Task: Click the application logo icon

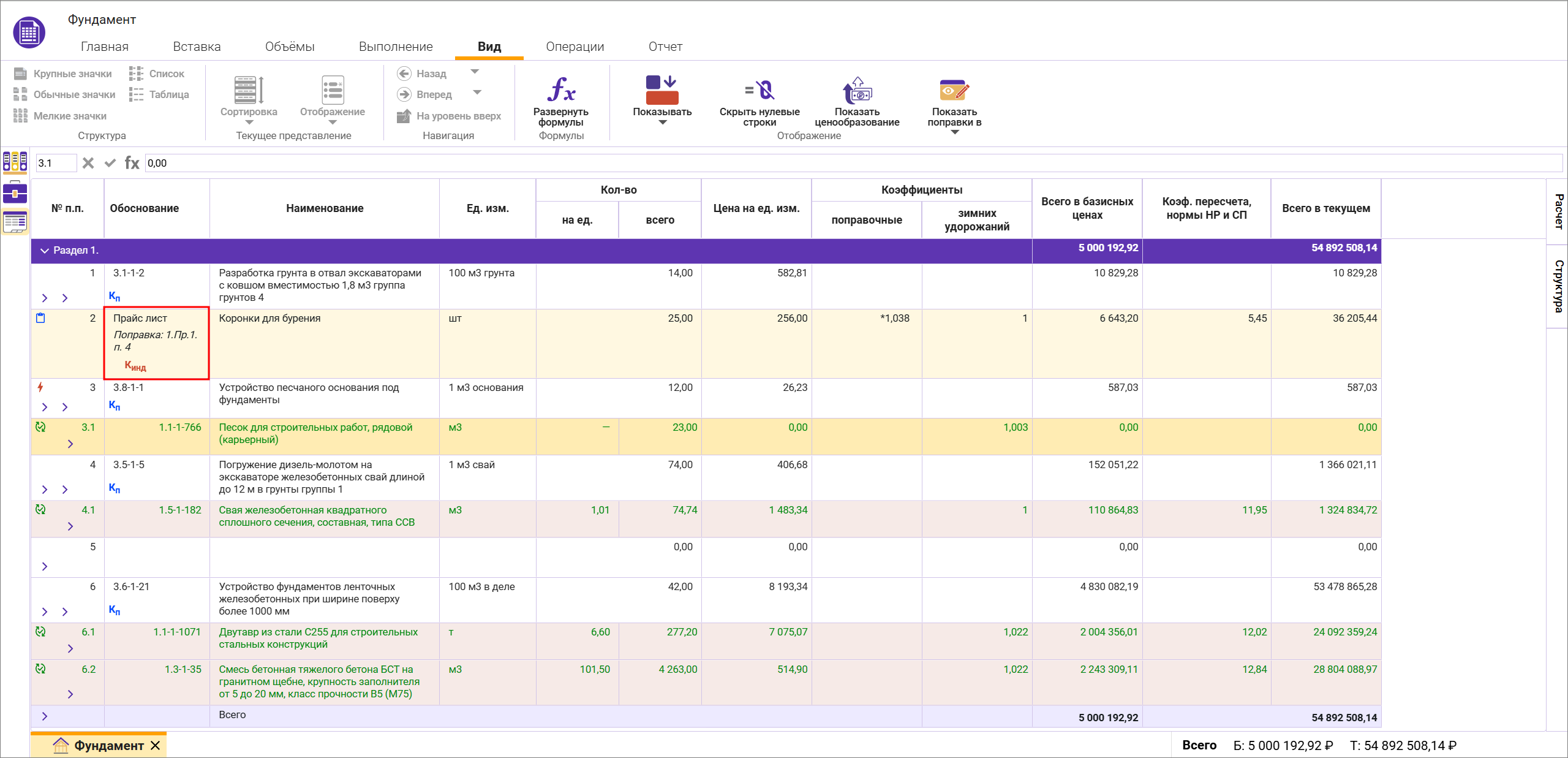Action: pyautogui.click(x=29, y=33)
